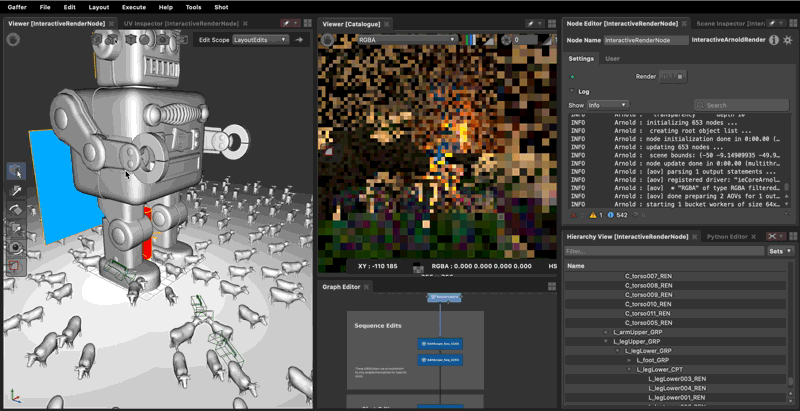
Task: Open the Sets dropdown in Hierarchy View
Action: 781,251
